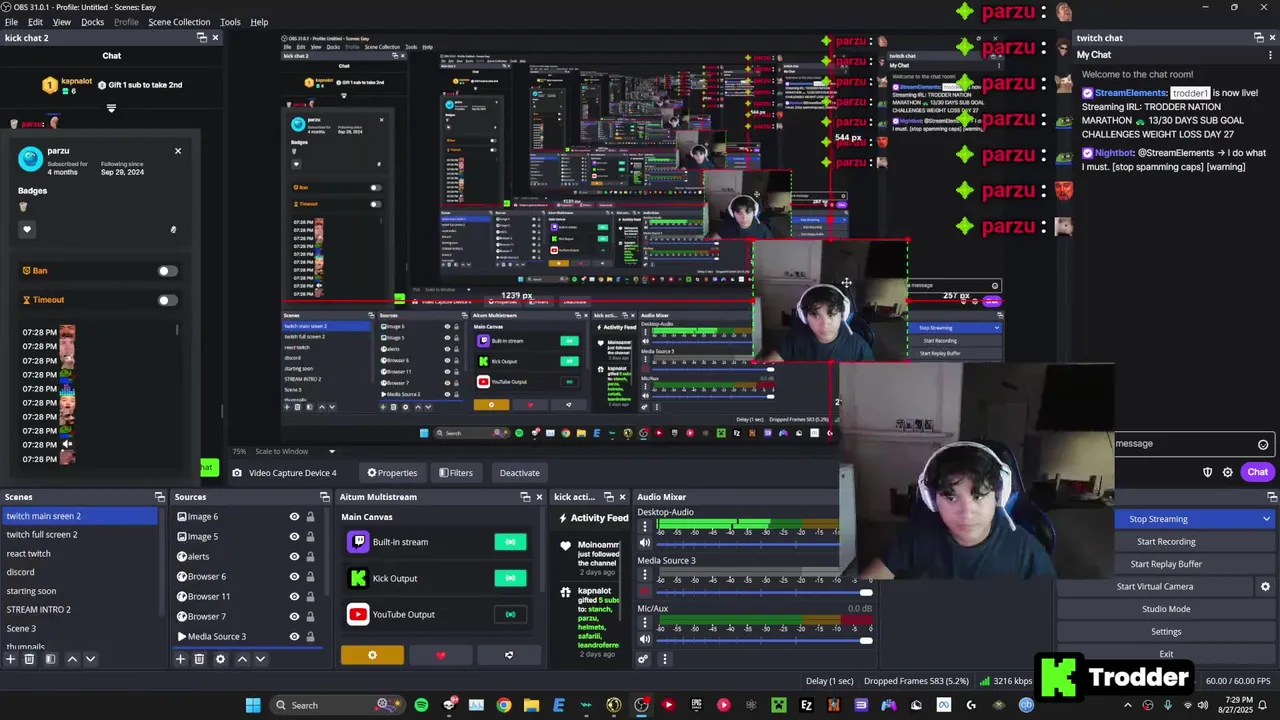This screenshot has height=720, width=1280.
Task: Add a new source
Action: point(181,659)
